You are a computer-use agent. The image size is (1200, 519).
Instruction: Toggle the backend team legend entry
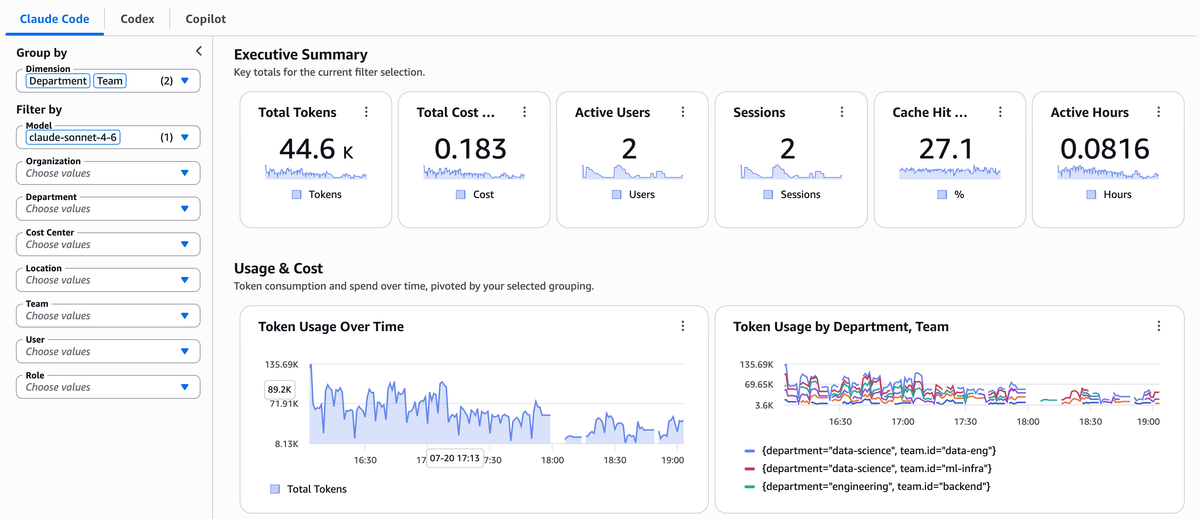868,485
